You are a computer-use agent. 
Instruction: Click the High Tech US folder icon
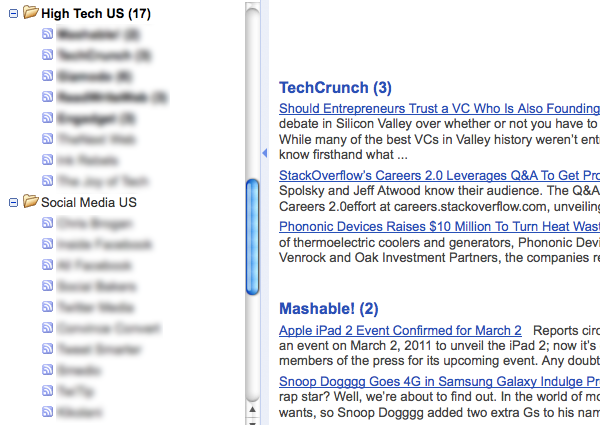[x=31, y=13]
